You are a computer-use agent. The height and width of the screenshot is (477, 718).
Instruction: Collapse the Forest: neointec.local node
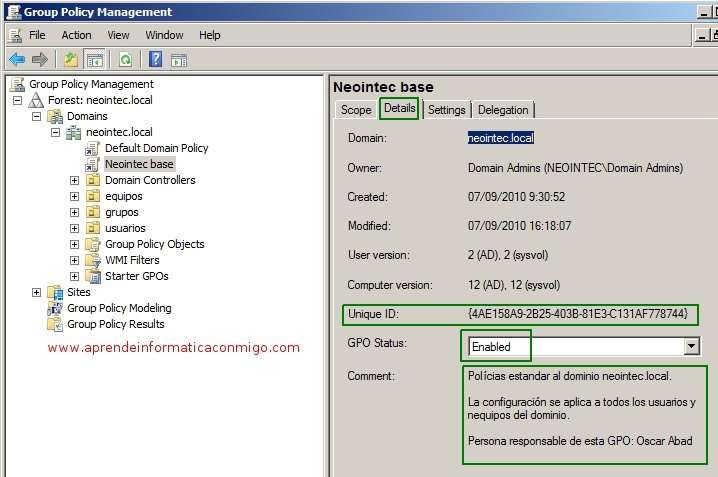pyautogui.click(x=17, y=100)
